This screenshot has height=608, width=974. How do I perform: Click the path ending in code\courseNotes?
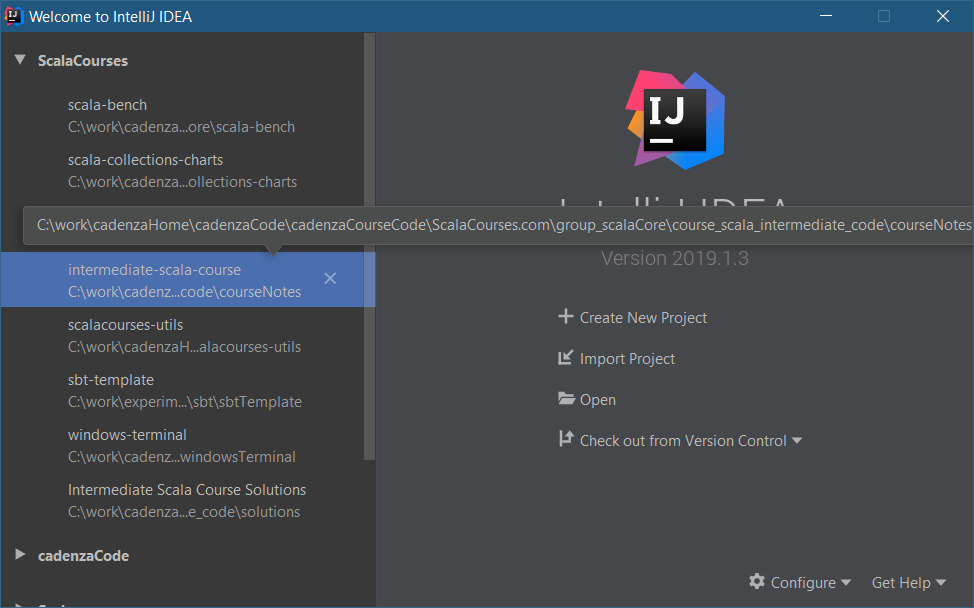184,292
